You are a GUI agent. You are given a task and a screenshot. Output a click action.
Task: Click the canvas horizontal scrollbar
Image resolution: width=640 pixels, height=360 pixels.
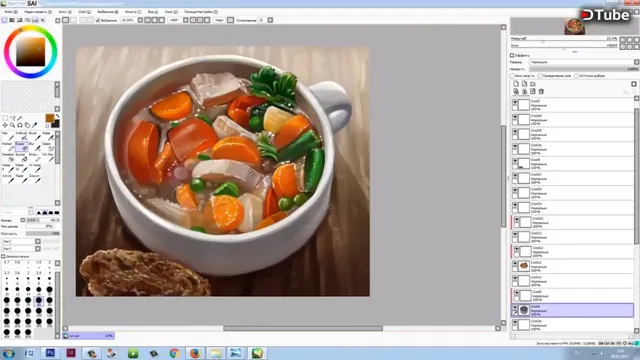click(x=303, y=328)
